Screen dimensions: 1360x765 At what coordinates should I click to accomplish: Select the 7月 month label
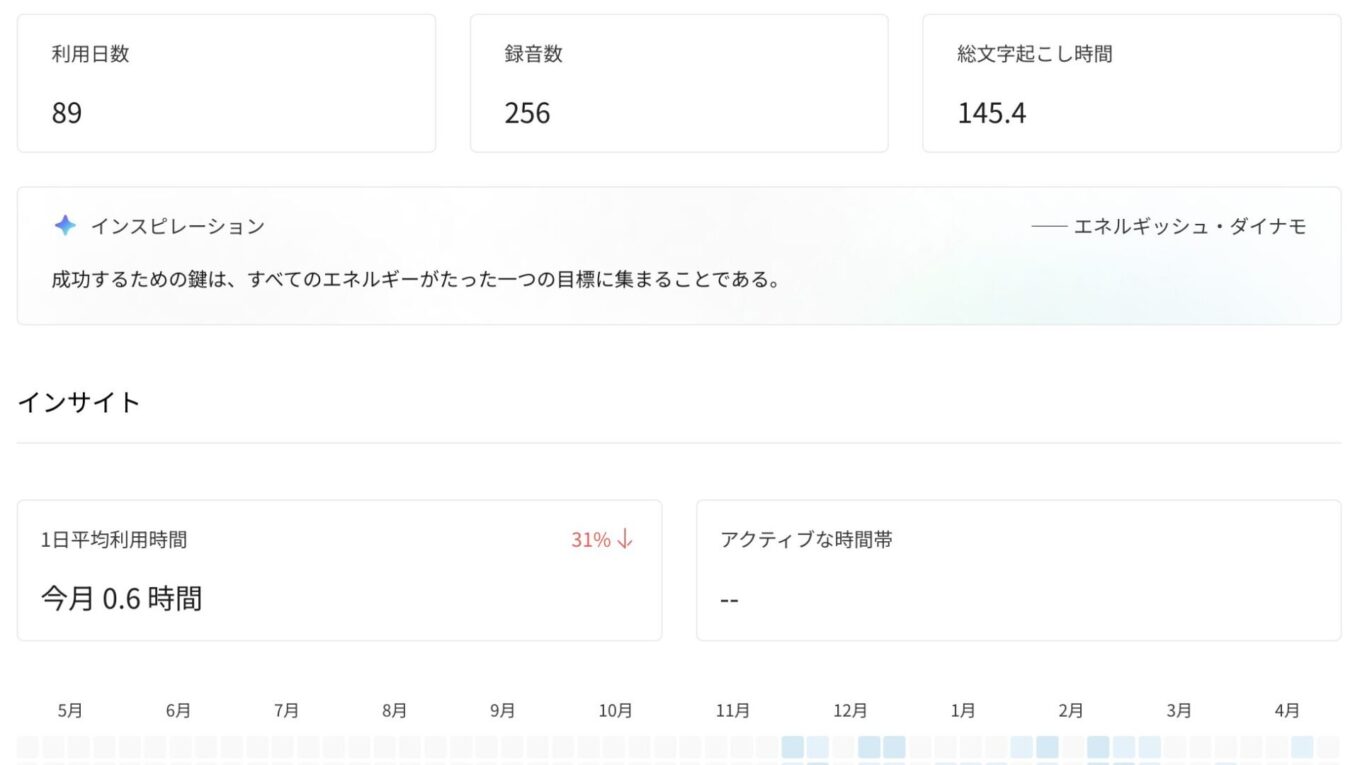[286, 711]
